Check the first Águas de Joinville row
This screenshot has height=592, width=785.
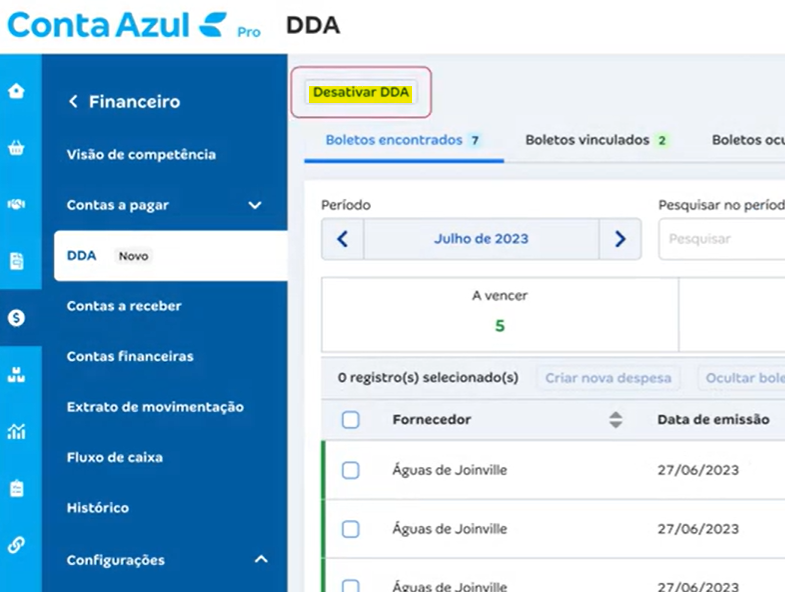click(350, 470)
